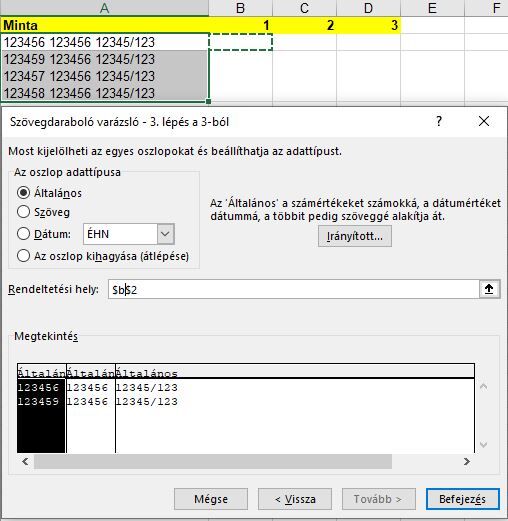
Task: Click cell containing '123459 123456 12345/123'
Action: (x=104, y=59)
